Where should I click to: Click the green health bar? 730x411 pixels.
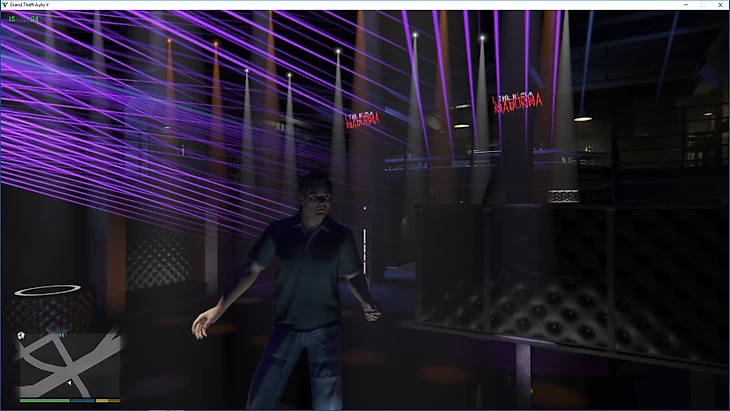point(45,400)
